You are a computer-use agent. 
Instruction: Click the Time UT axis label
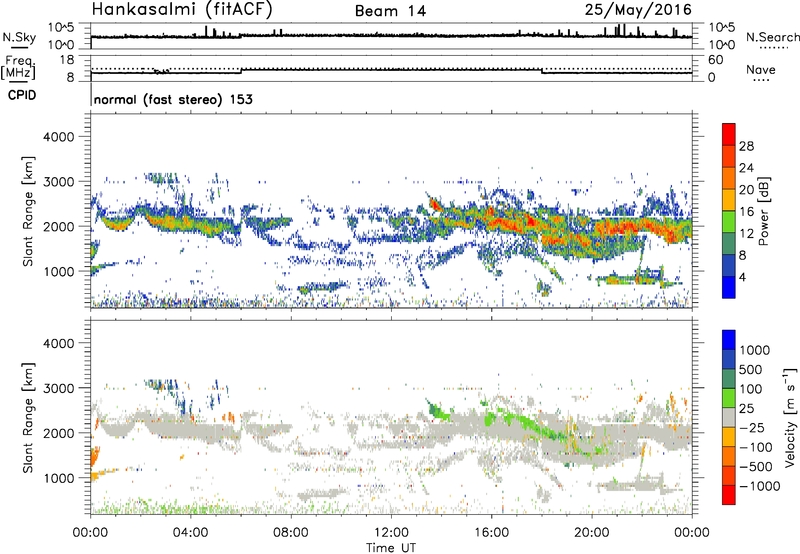(x=391, y=547)
